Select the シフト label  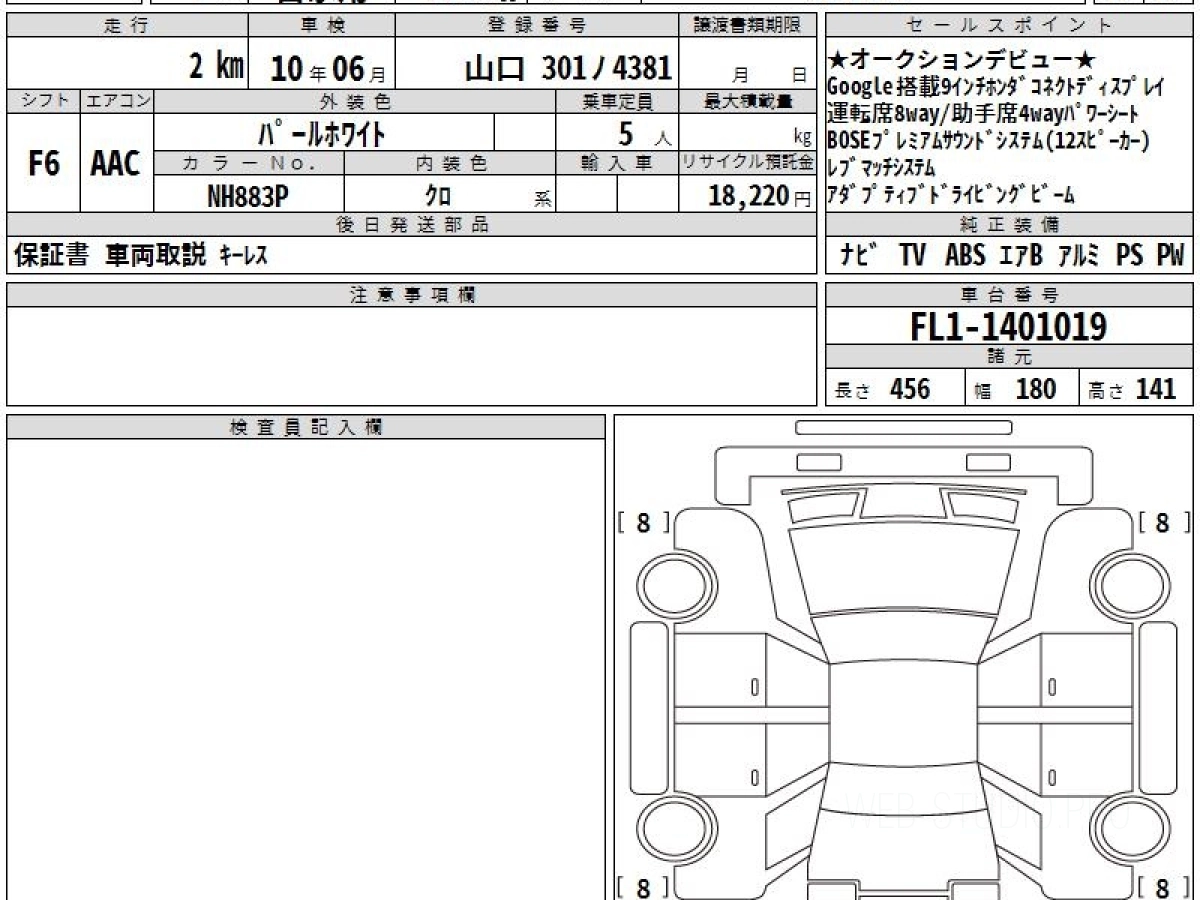tap(42, 101)
